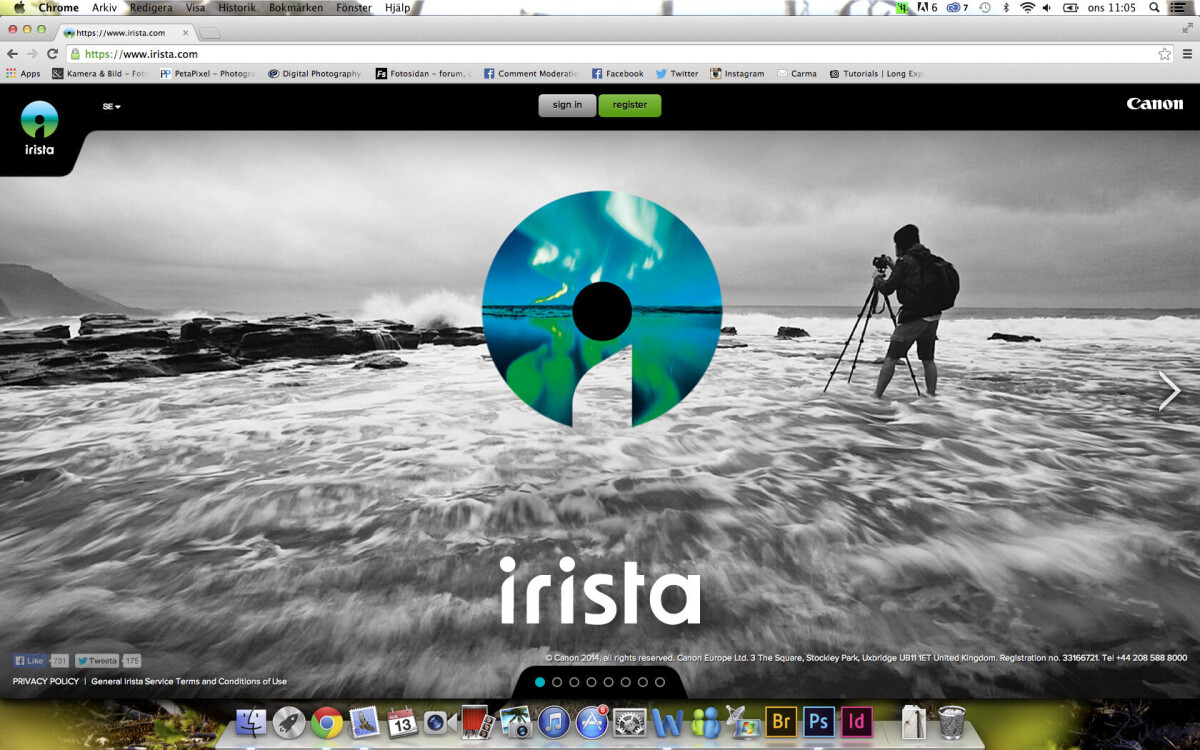This screenshot has width=1200, height=750.
Task: Open the App Store from the Dock
Action: (592, 721)
